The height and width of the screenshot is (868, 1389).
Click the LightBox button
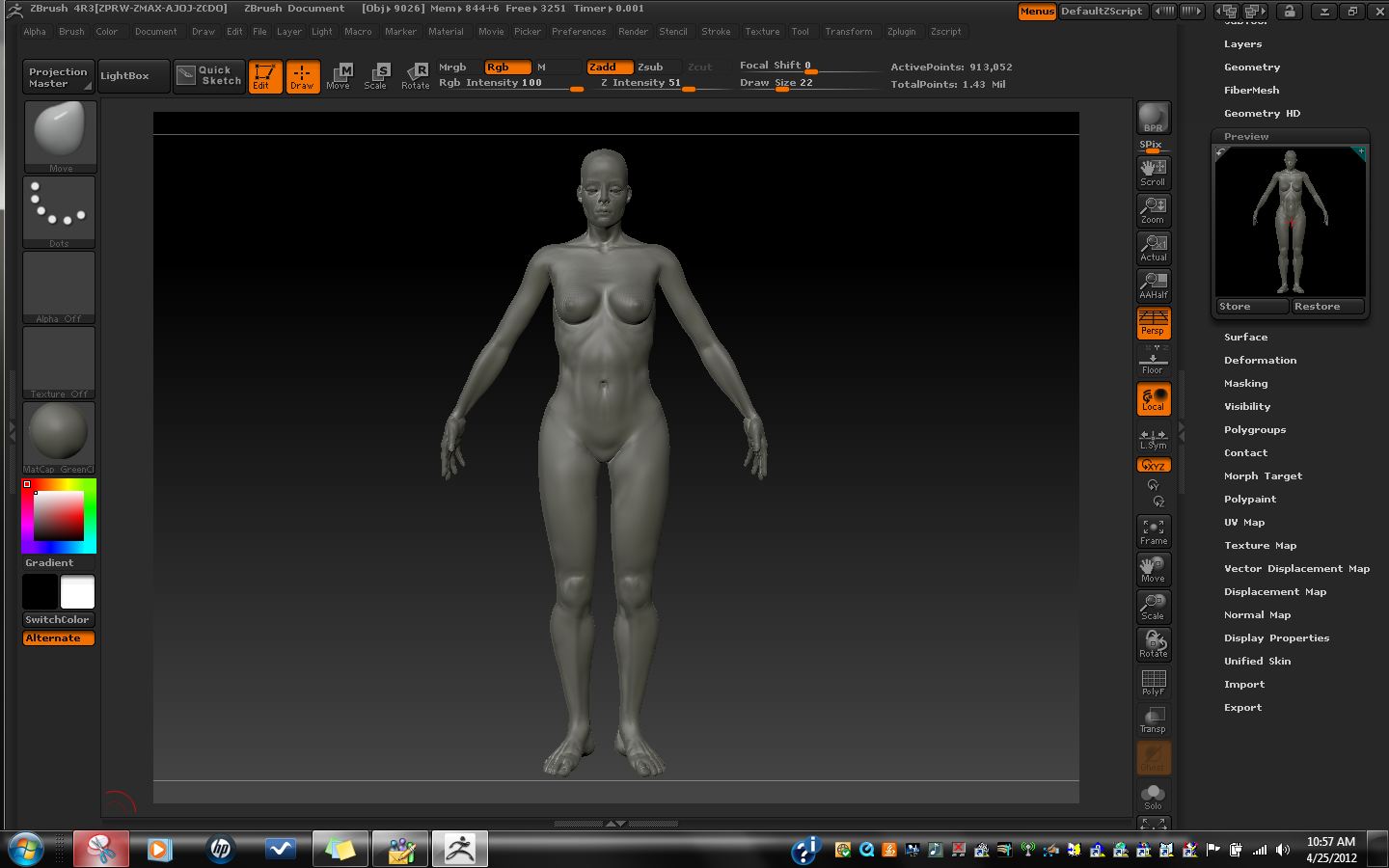point(125,76)
